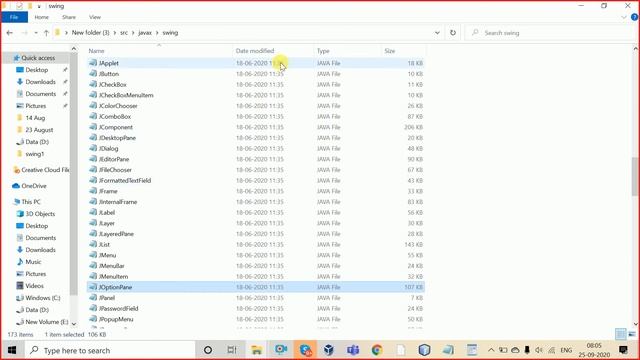Switch to large icons view layout
Image resolution: width=640 pixels, height=360 pixels.
(632, 334)
